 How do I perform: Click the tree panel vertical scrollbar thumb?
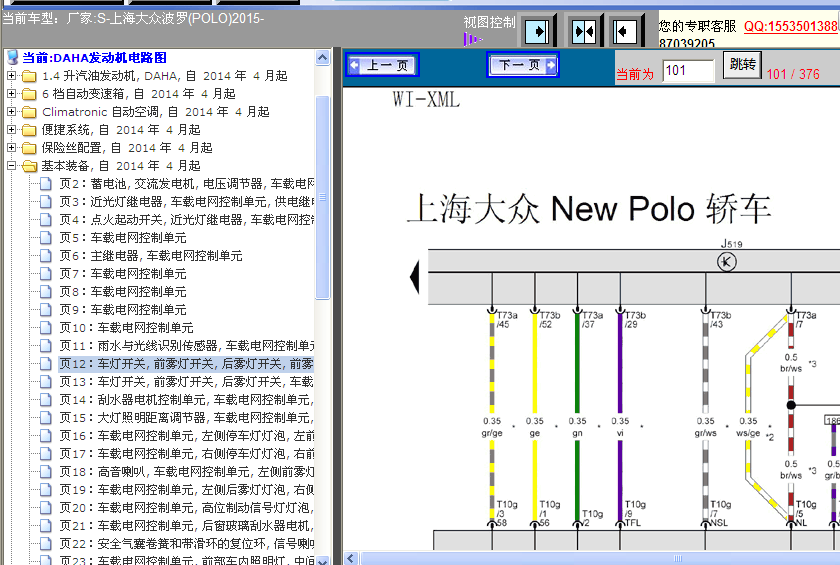[322, 197]
